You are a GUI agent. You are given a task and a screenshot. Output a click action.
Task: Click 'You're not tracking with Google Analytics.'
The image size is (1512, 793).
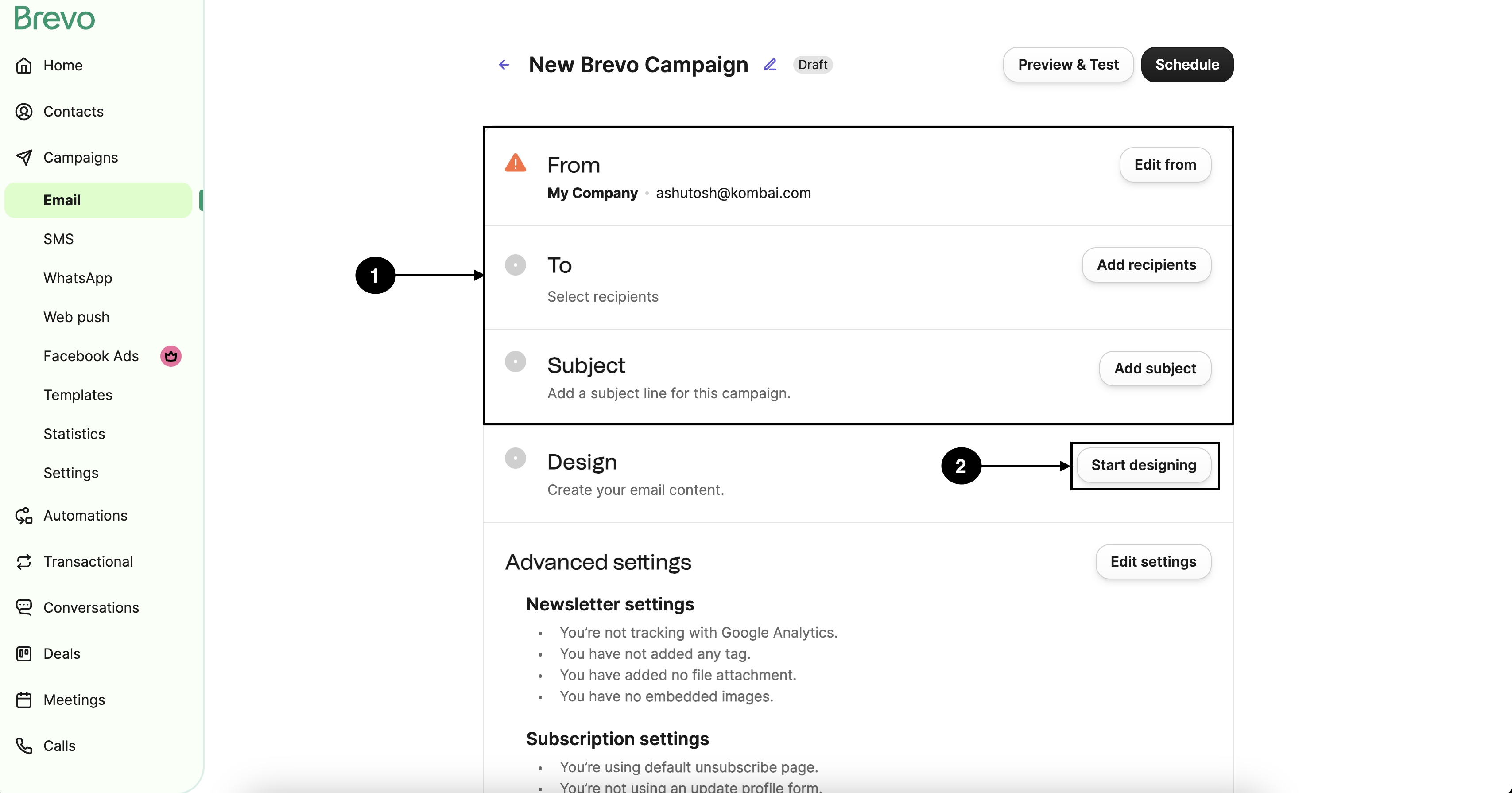[x=698, y=633]
